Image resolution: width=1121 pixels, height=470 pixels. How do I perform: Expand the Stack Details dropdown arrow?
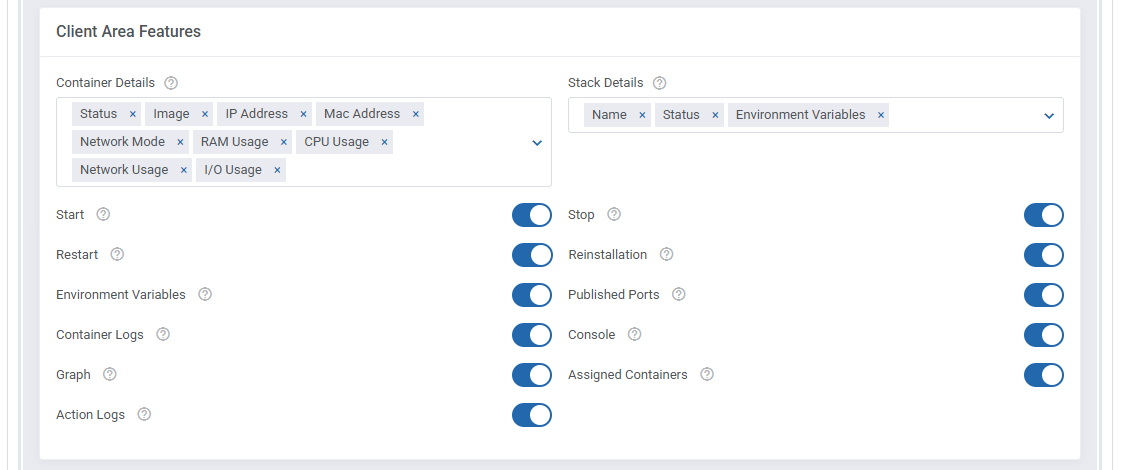coord(1049,116)
